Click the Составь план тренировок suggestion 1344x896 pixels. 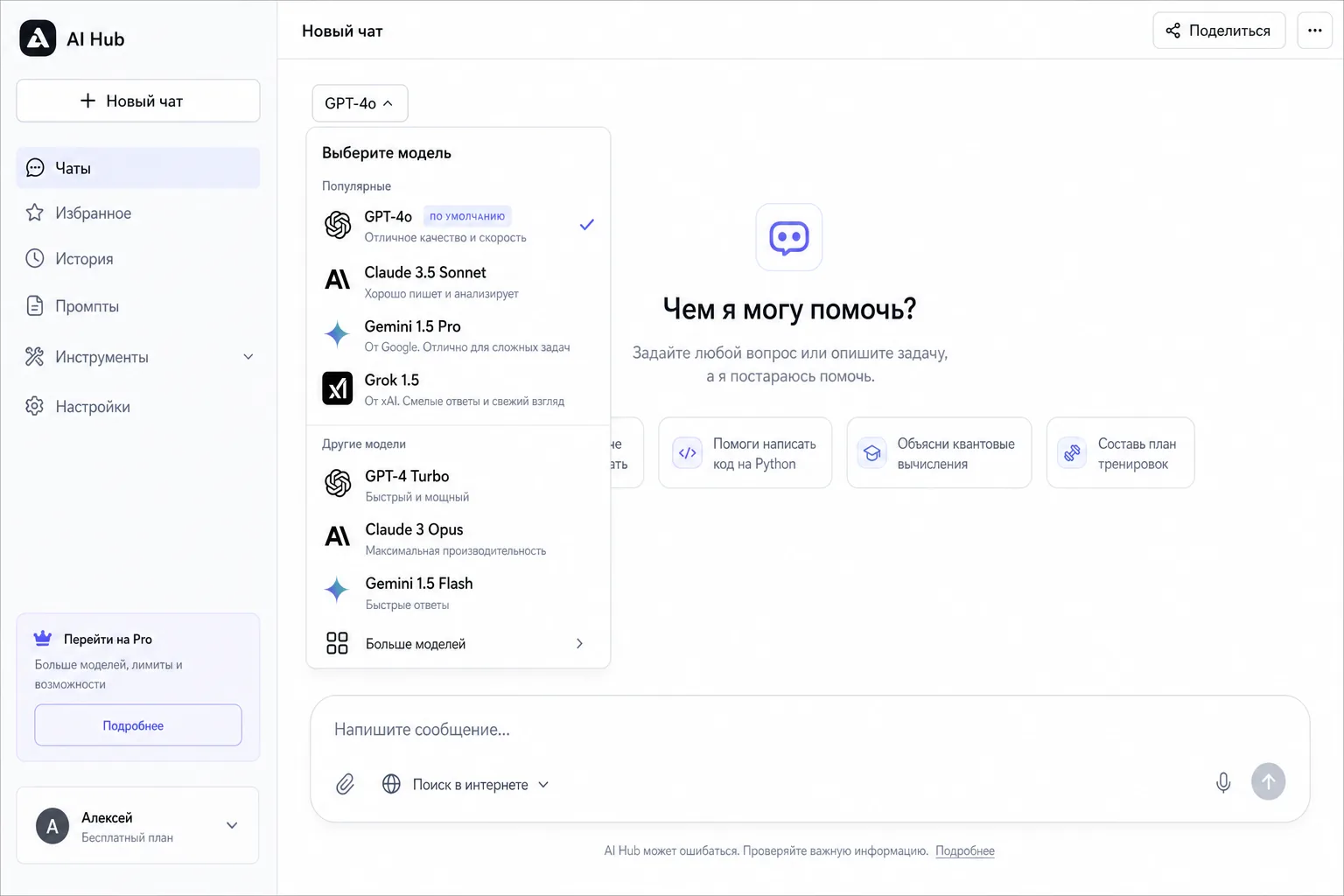(1121, 453)
